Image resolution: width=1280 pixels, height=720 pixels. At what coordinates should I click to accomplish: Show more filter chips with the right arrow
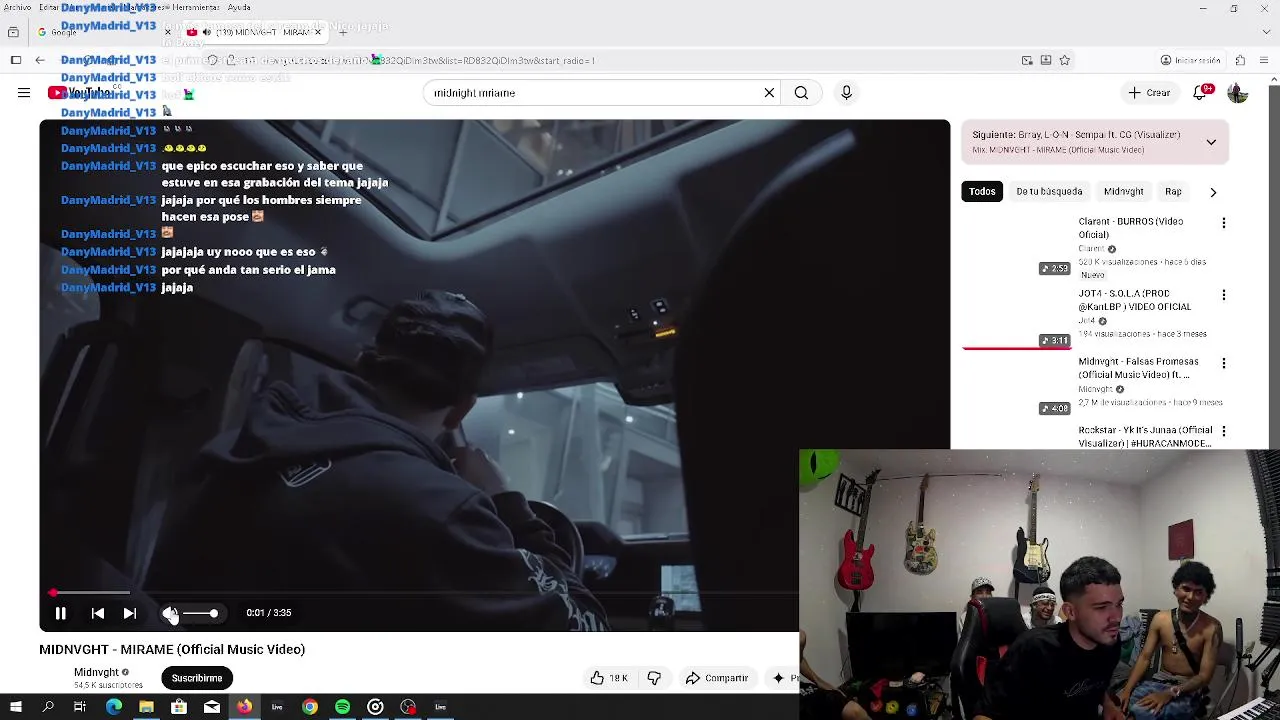[1213, 192]
